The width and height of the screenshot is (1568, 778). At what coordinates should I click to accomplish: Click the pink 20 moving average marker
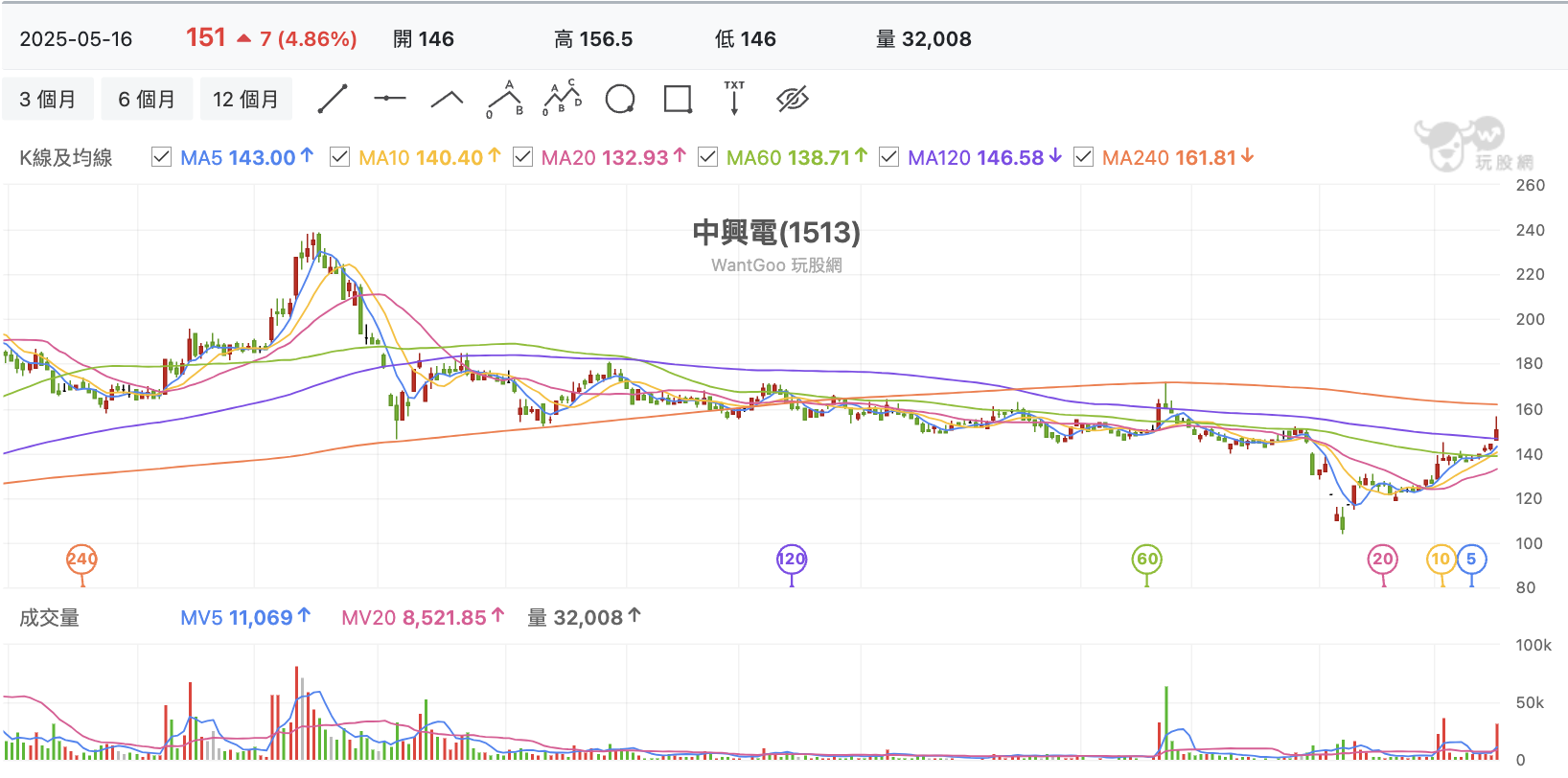coord(1382,560)
